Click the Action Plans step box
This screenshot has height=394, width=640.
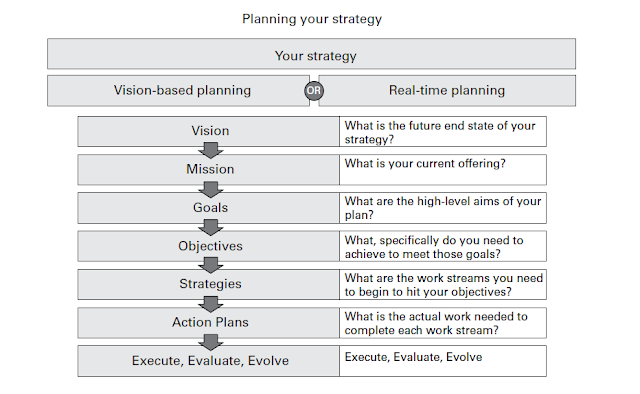tap(209, 323)
